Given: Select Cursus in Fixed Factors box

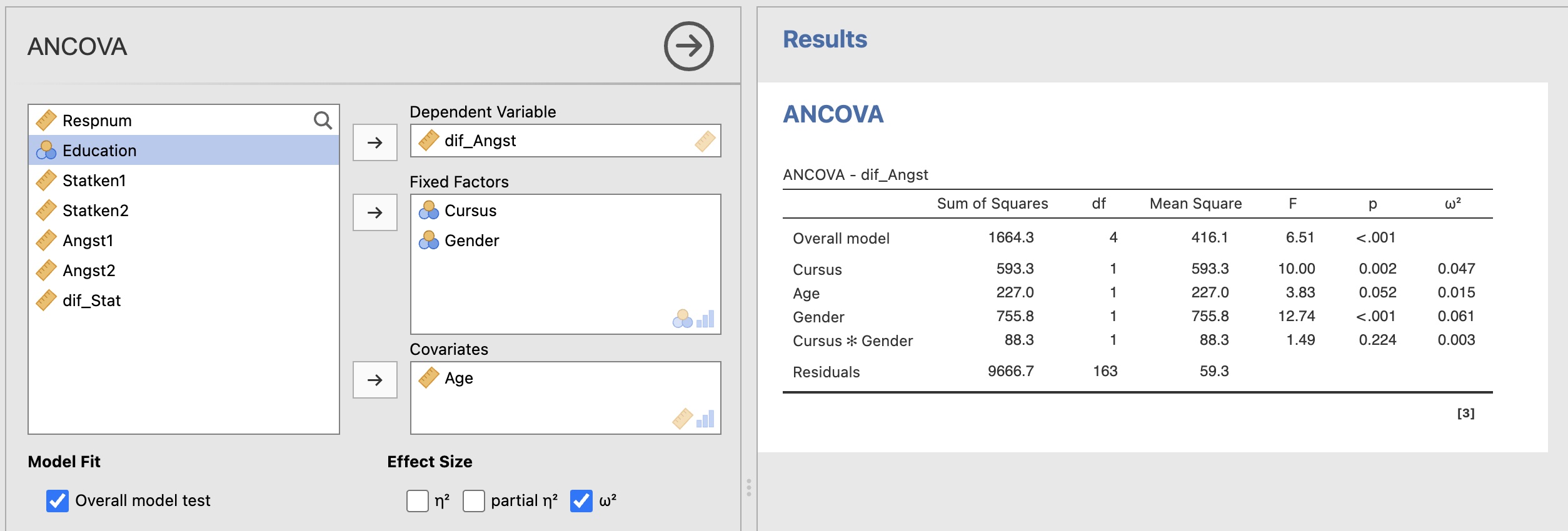Looking at the screenshot, I should [x=470, y=211].
